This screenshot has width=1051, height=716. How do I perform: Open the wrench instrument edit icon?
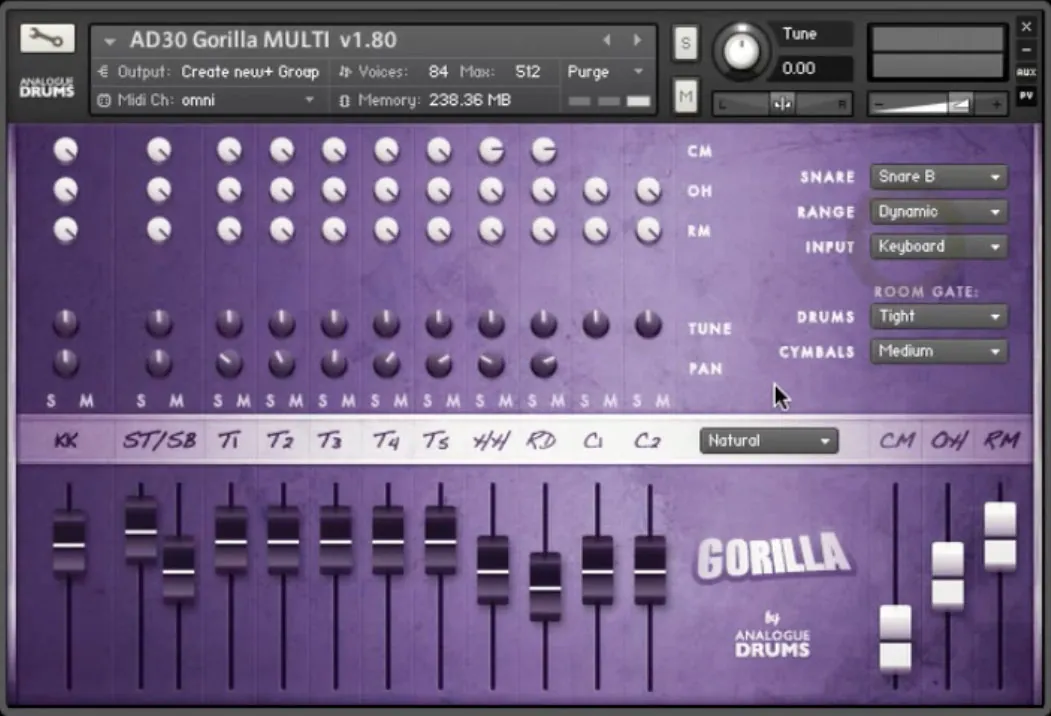pos(47,39)
